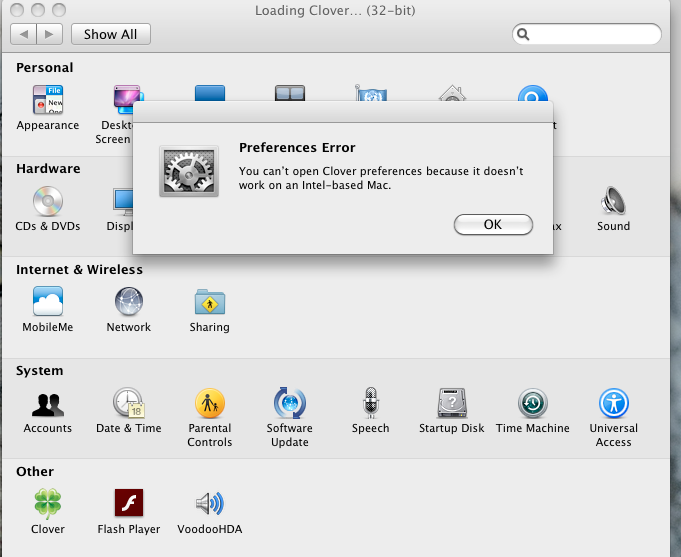Click the Language & Text flag icon

370,93
